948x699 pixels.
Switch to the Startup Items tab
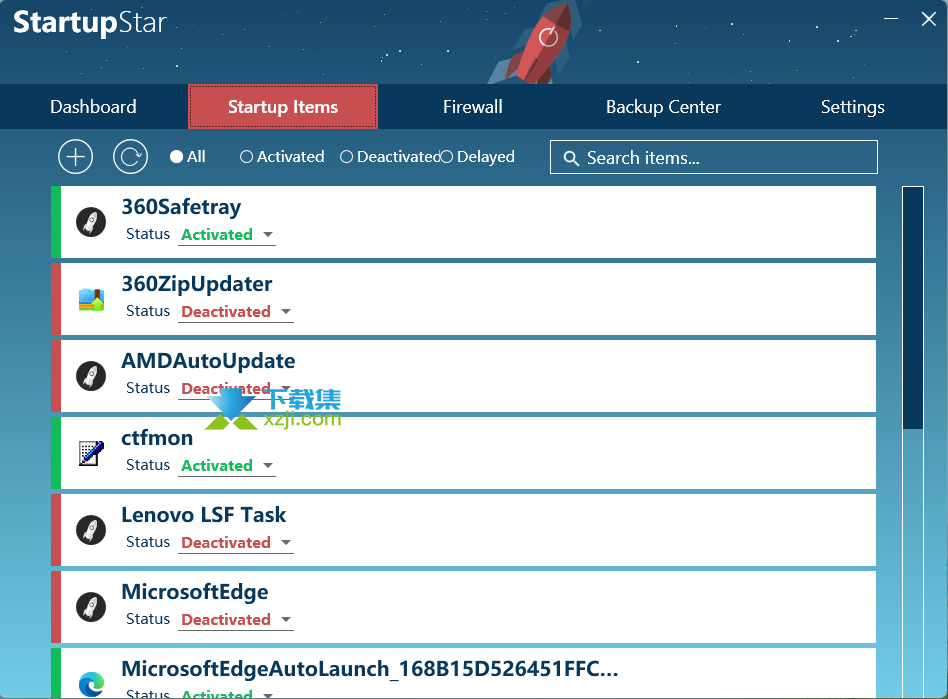[283, 107]
